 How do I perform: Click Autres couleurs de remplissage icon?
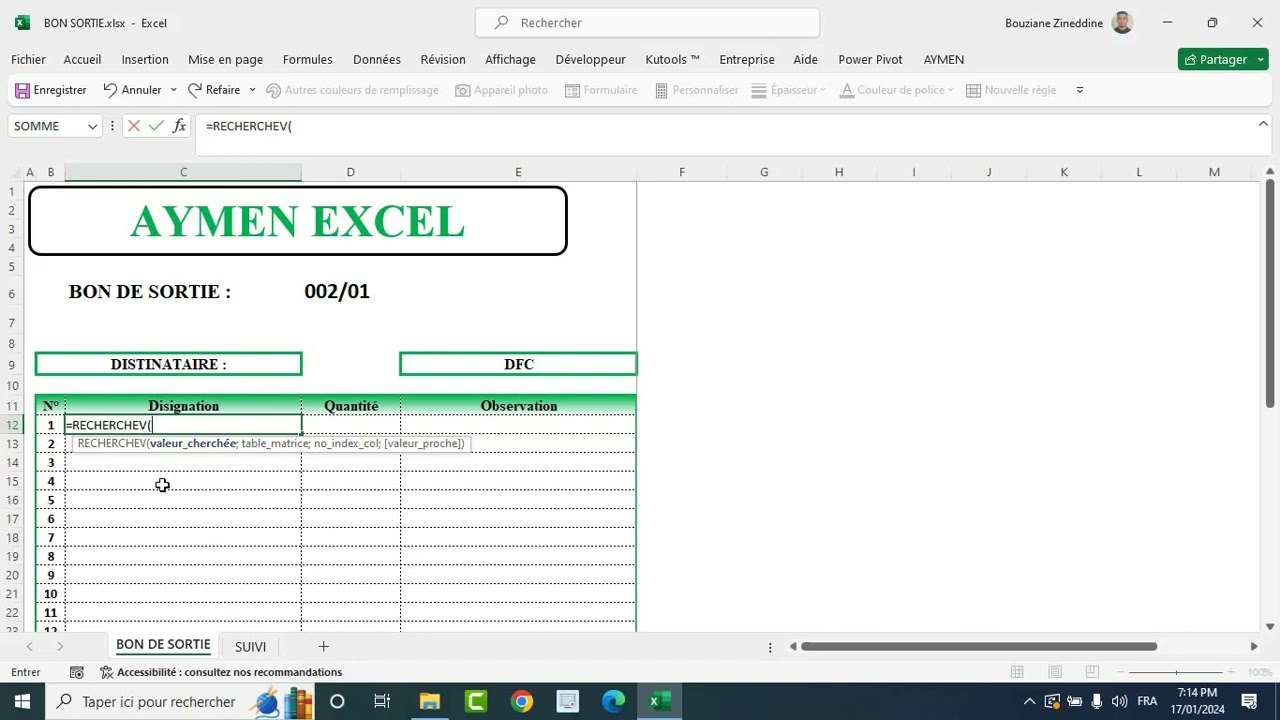[x=273, y=90]
